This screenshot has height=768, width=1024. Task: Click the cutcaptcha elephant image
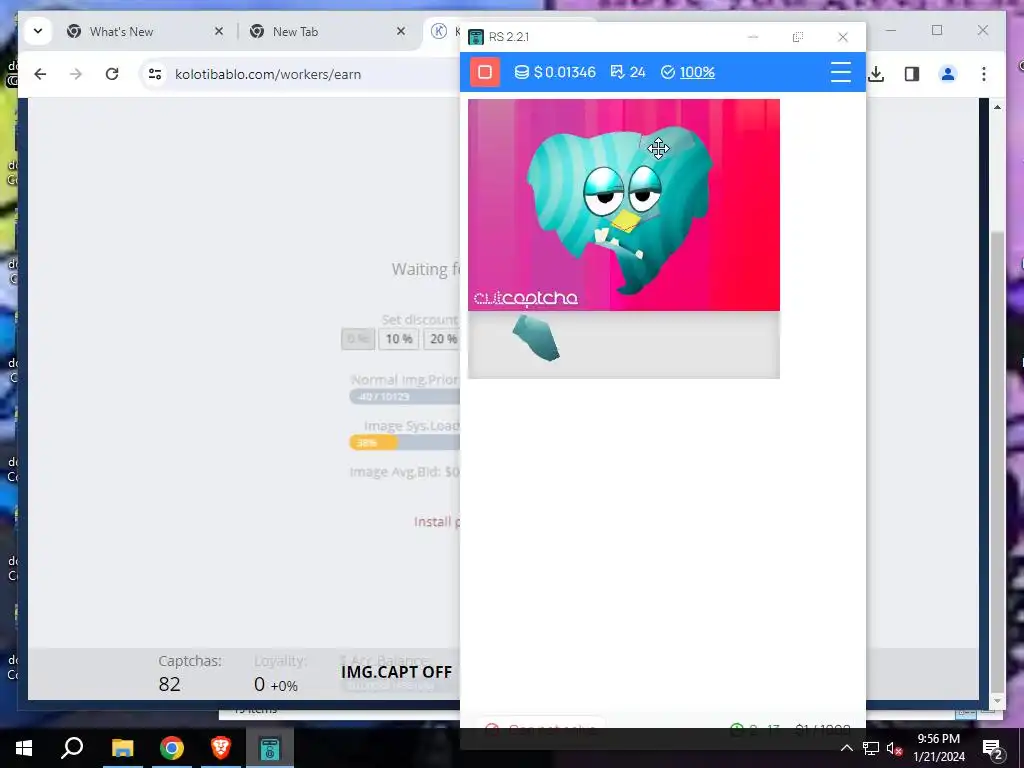pos(624,205)
